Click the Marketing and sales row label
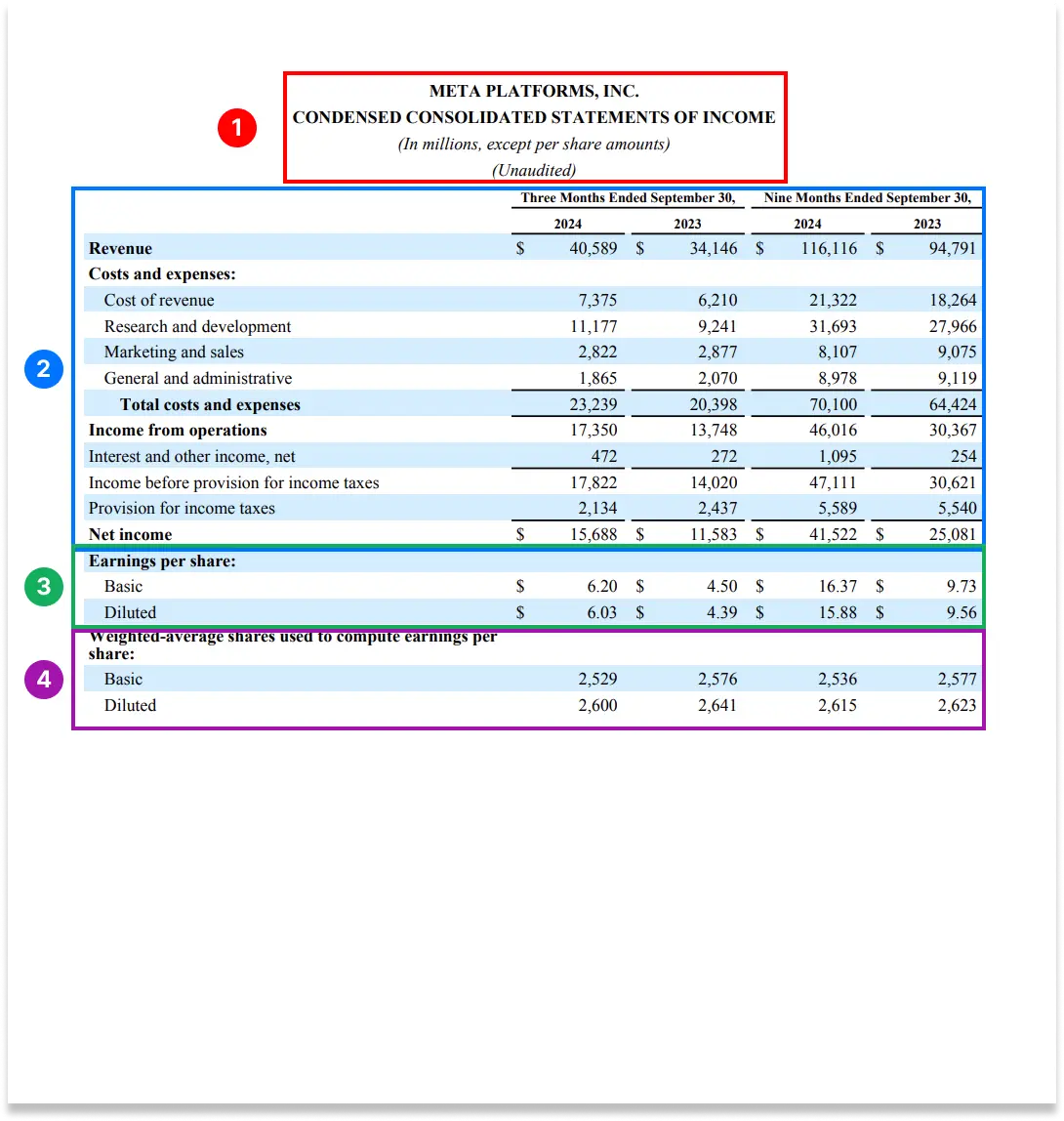The width and height of the screenshot is (1064, 1121). click(174, 353)
